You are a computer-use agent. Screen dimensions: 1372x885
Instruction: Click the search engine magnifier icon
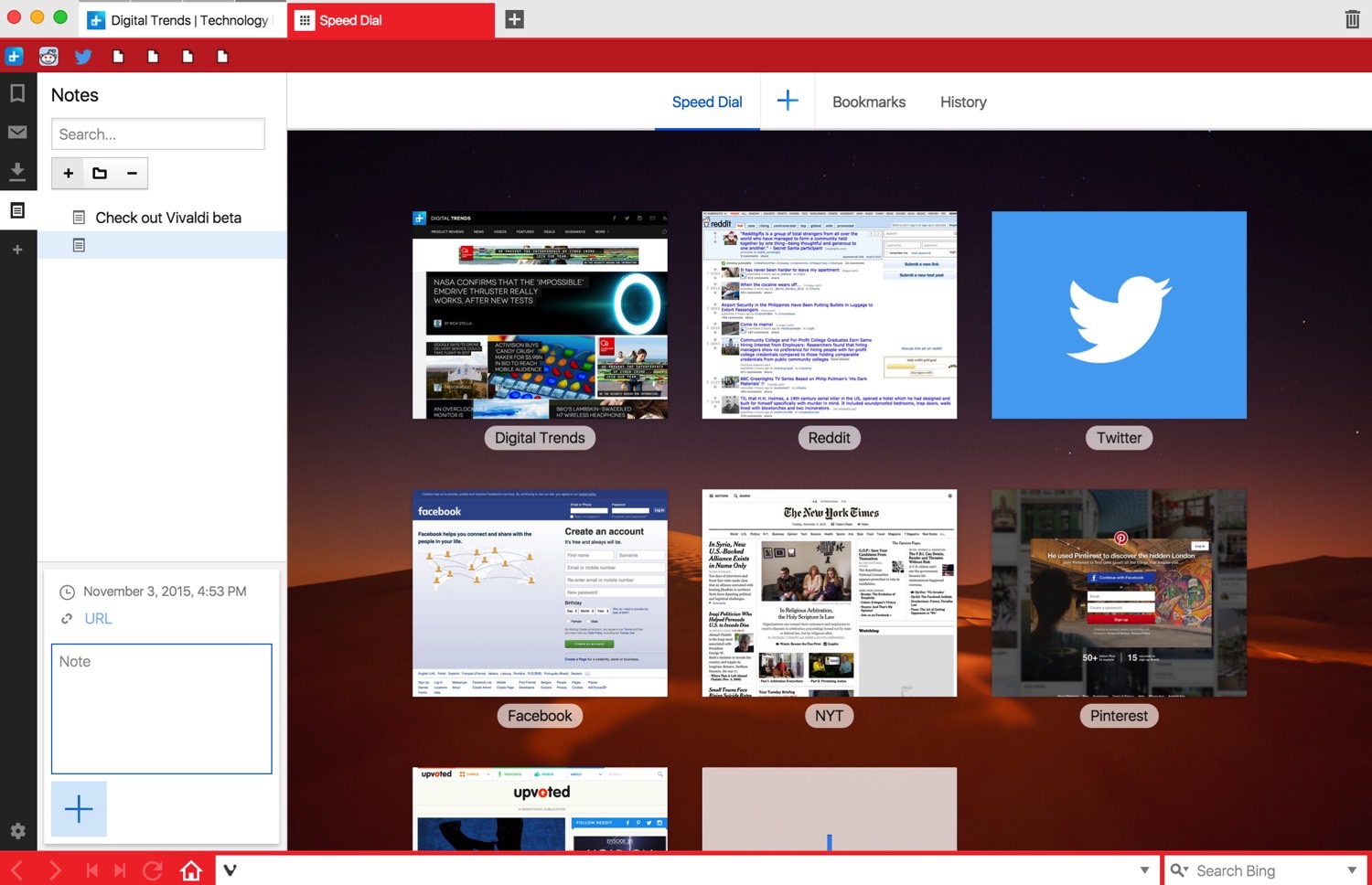(x=1179, y=870)
